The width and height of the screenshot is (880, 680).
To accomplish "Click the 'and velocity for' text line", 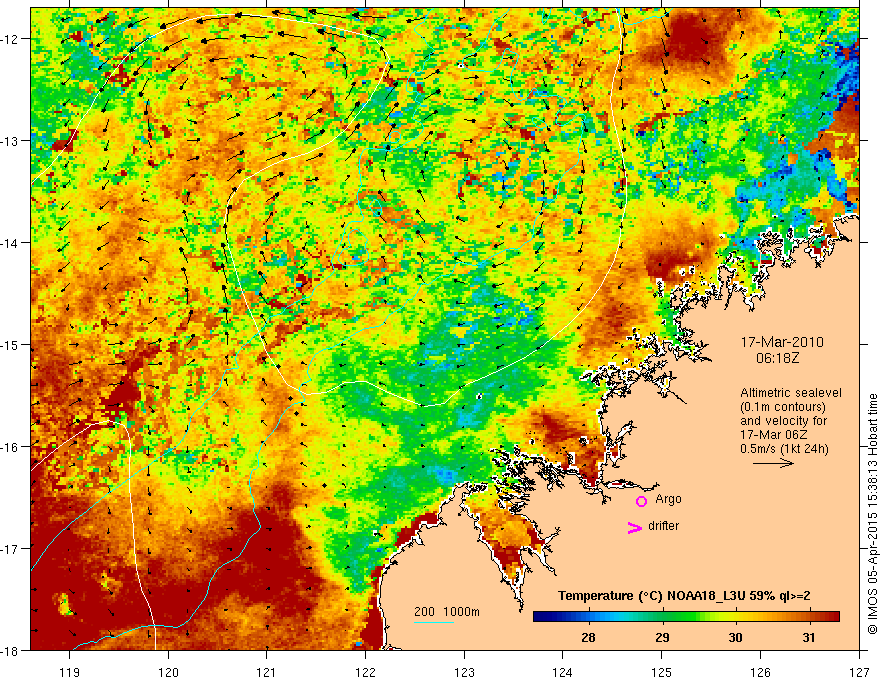I will click(x=783, y=421).
